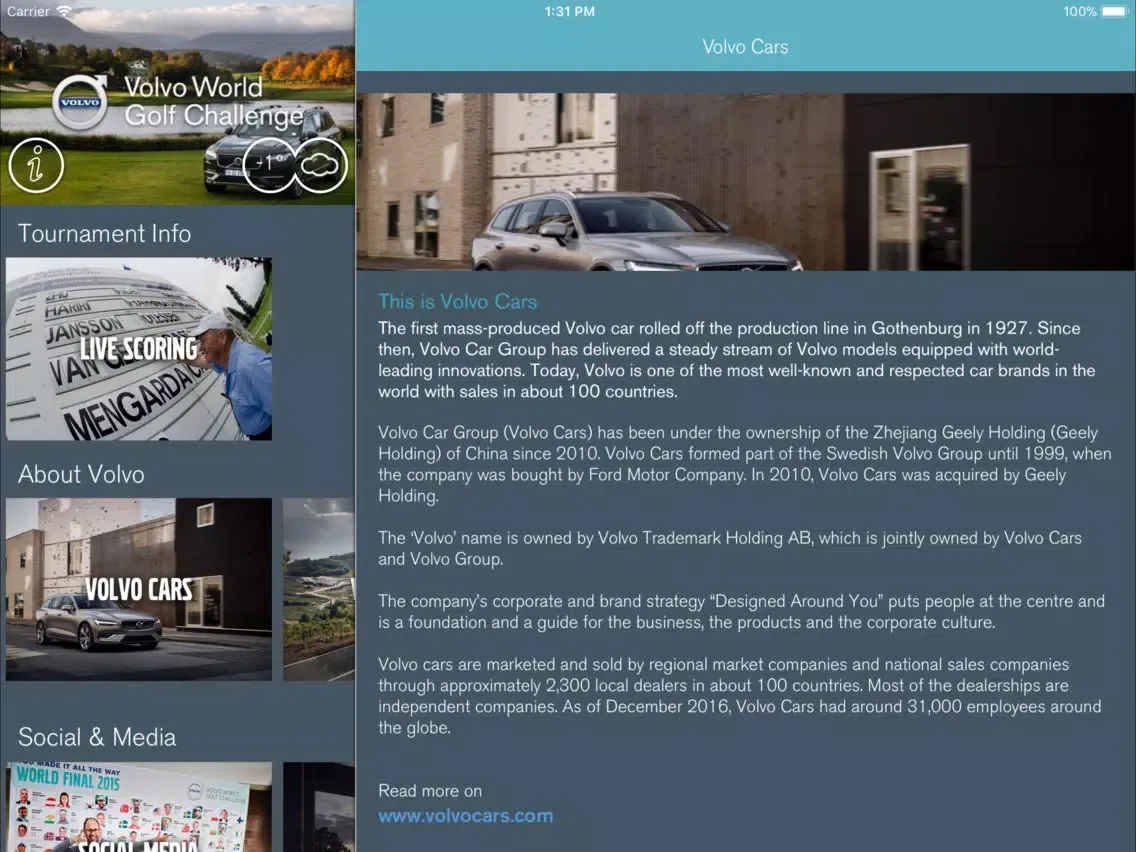
Task: Click the Social & Media section heading
Action: pos(97,737)
